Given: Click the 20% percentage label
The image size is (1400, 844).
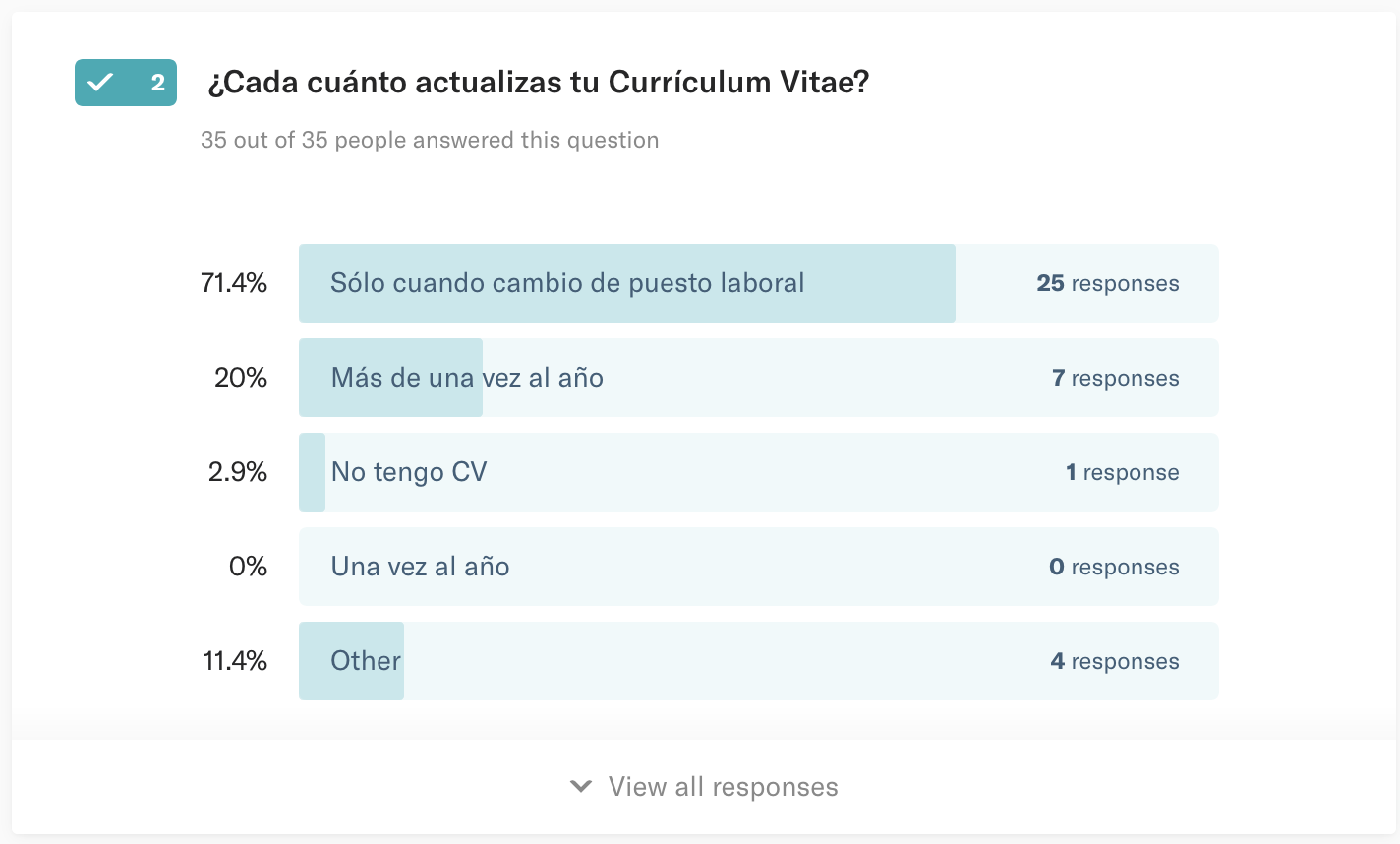Looking at the screenshot, I should click(x=241, y=378).
